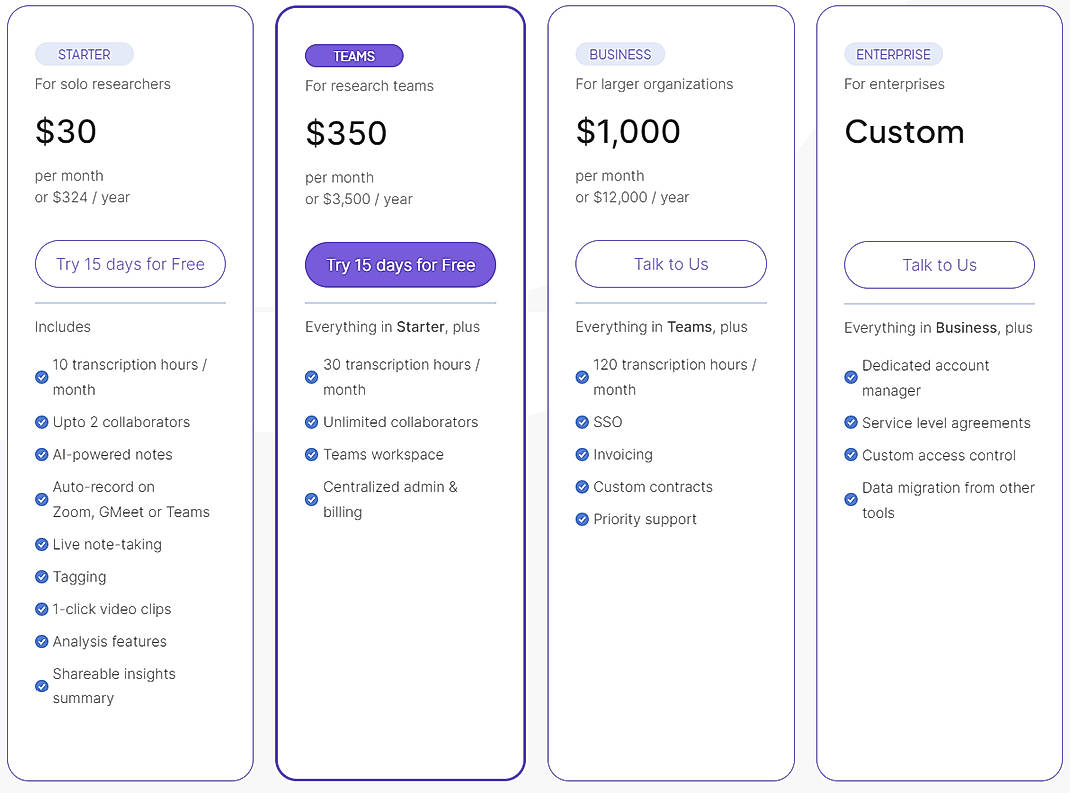Click the BUSINESS plan label
The height and width of the screenshot is (793, 1070).
coord(620,54)
